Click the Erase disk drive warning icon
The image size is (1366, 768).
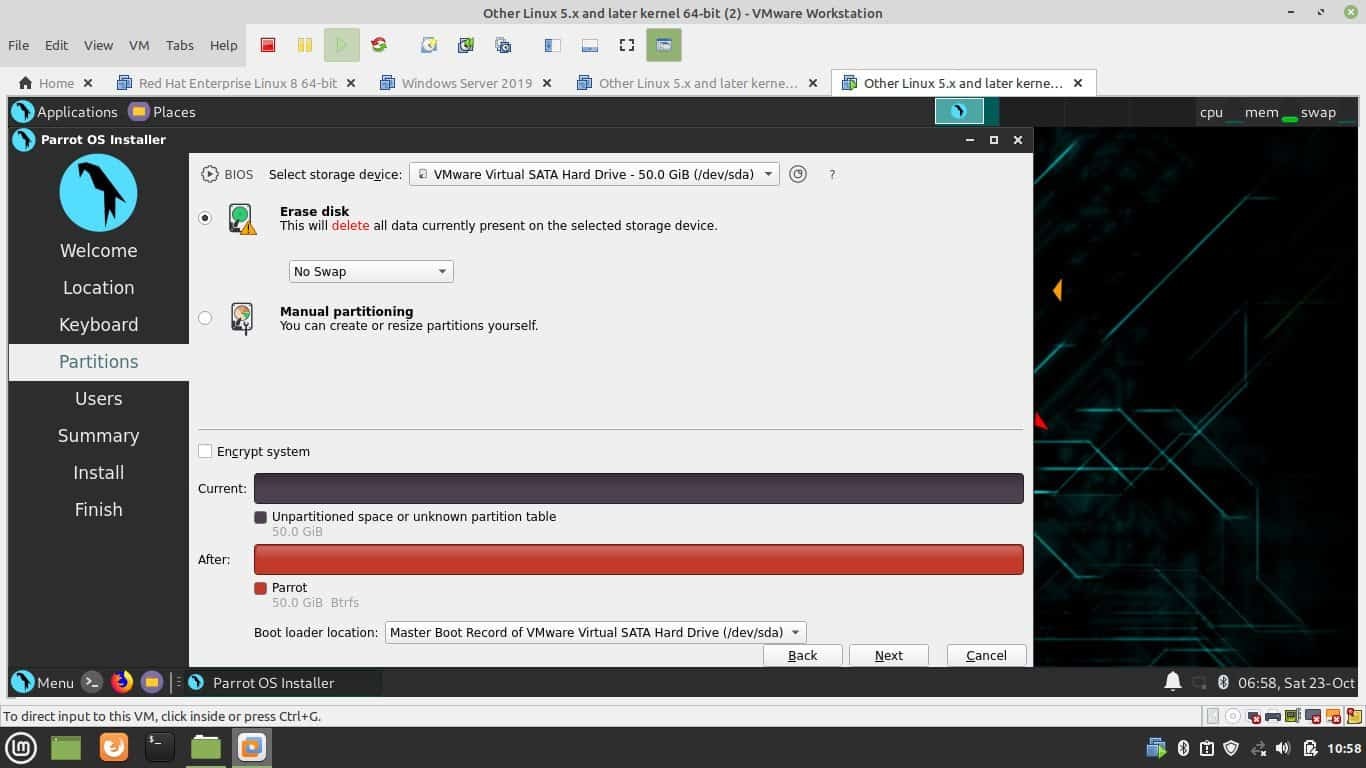(242, 219)
